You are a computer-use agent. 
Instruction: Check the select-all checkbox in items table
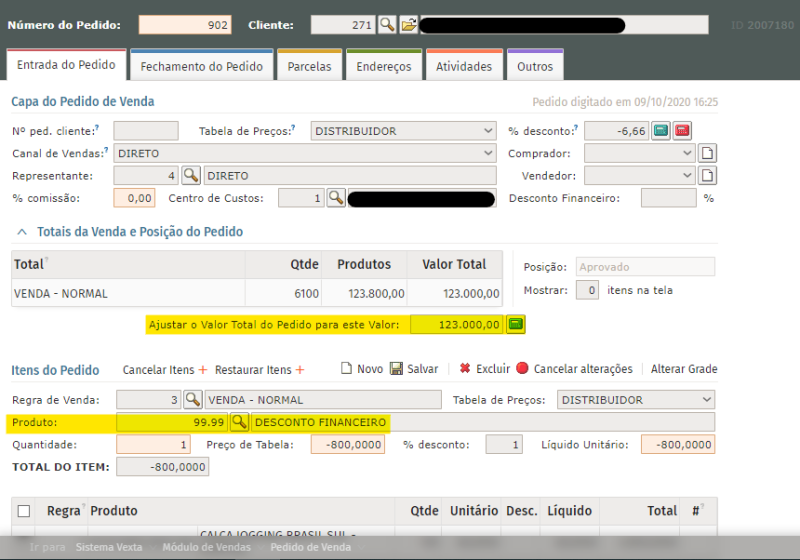click(x=24, y=511)
